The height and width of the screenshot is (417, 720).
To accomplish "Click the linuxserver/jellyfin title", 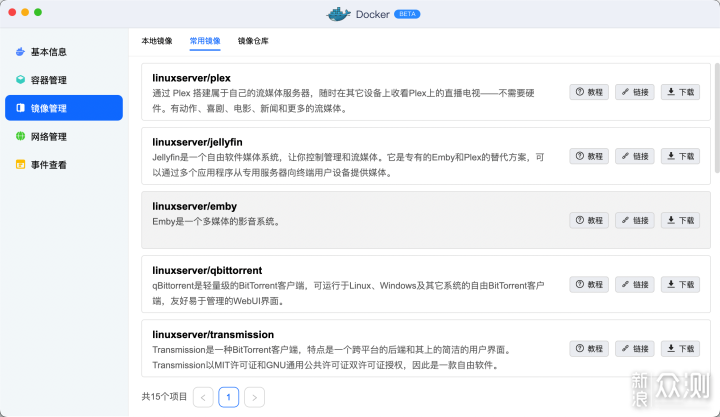I will tap(197, 142).
